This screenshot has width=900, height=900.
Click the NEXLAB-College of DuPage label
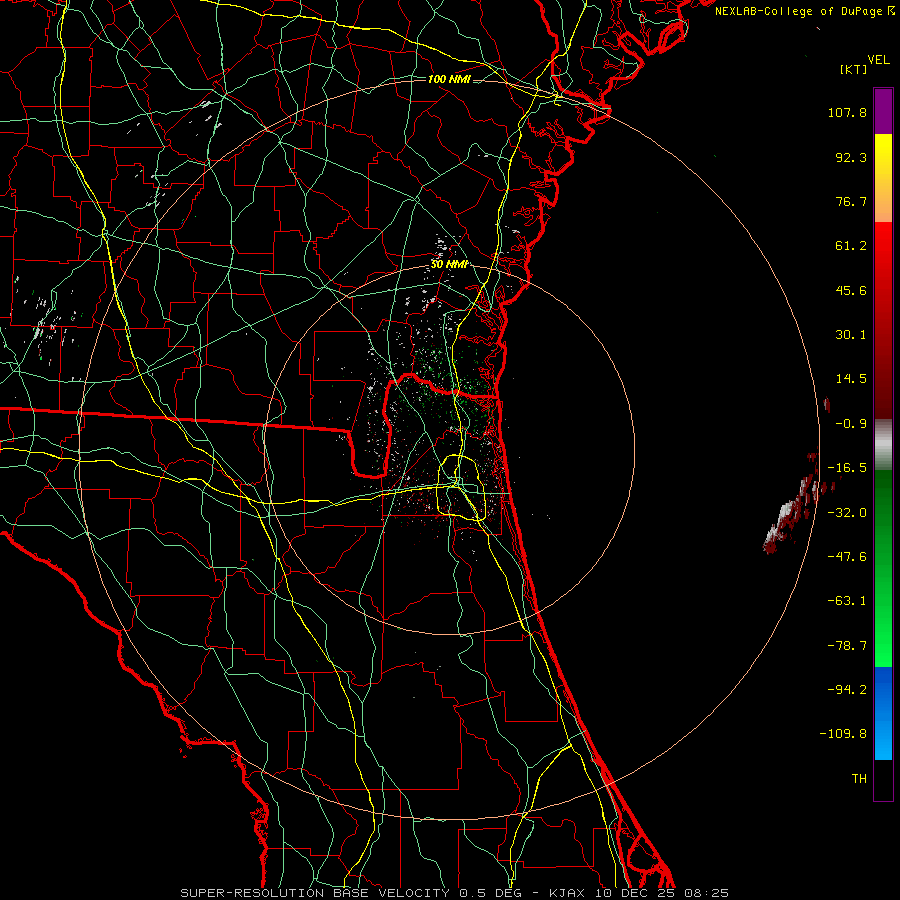[x=800, y=11]
